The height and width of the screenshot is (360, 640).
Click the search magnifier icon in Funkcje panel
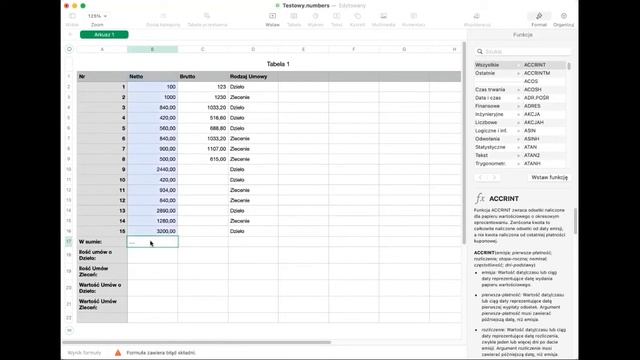(x=480, y=52)
